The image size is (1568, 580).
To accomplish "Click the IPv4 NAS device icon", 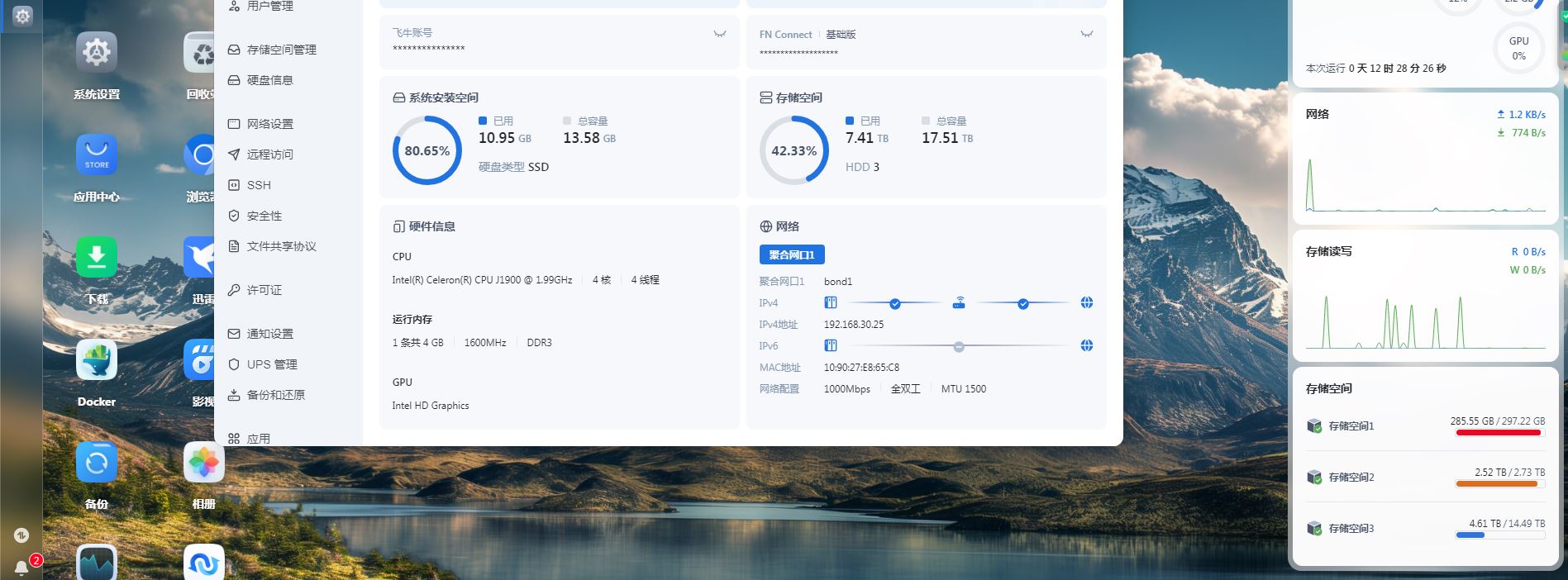I will 831,302.
